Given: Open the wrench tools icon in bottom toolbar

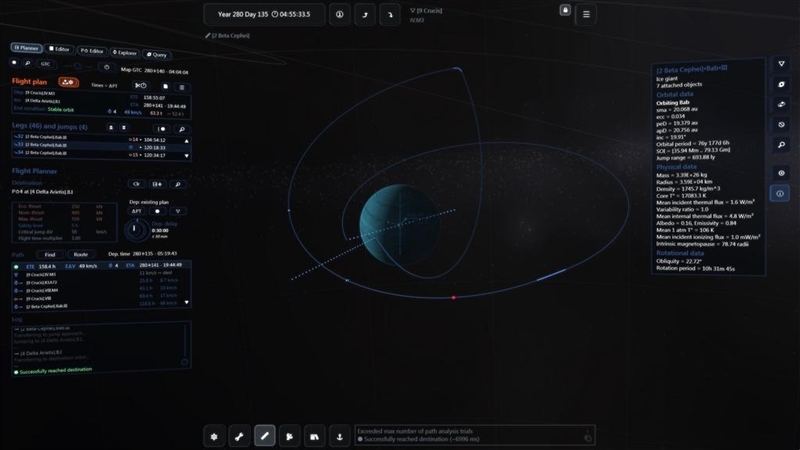Looking at the screenshot, I should click(x=239, y=436).
